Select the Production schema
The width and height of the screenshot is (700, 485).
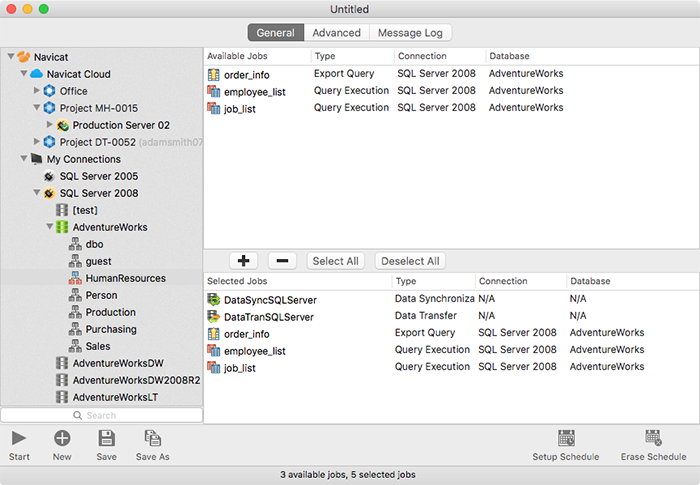tap(111, 312)
